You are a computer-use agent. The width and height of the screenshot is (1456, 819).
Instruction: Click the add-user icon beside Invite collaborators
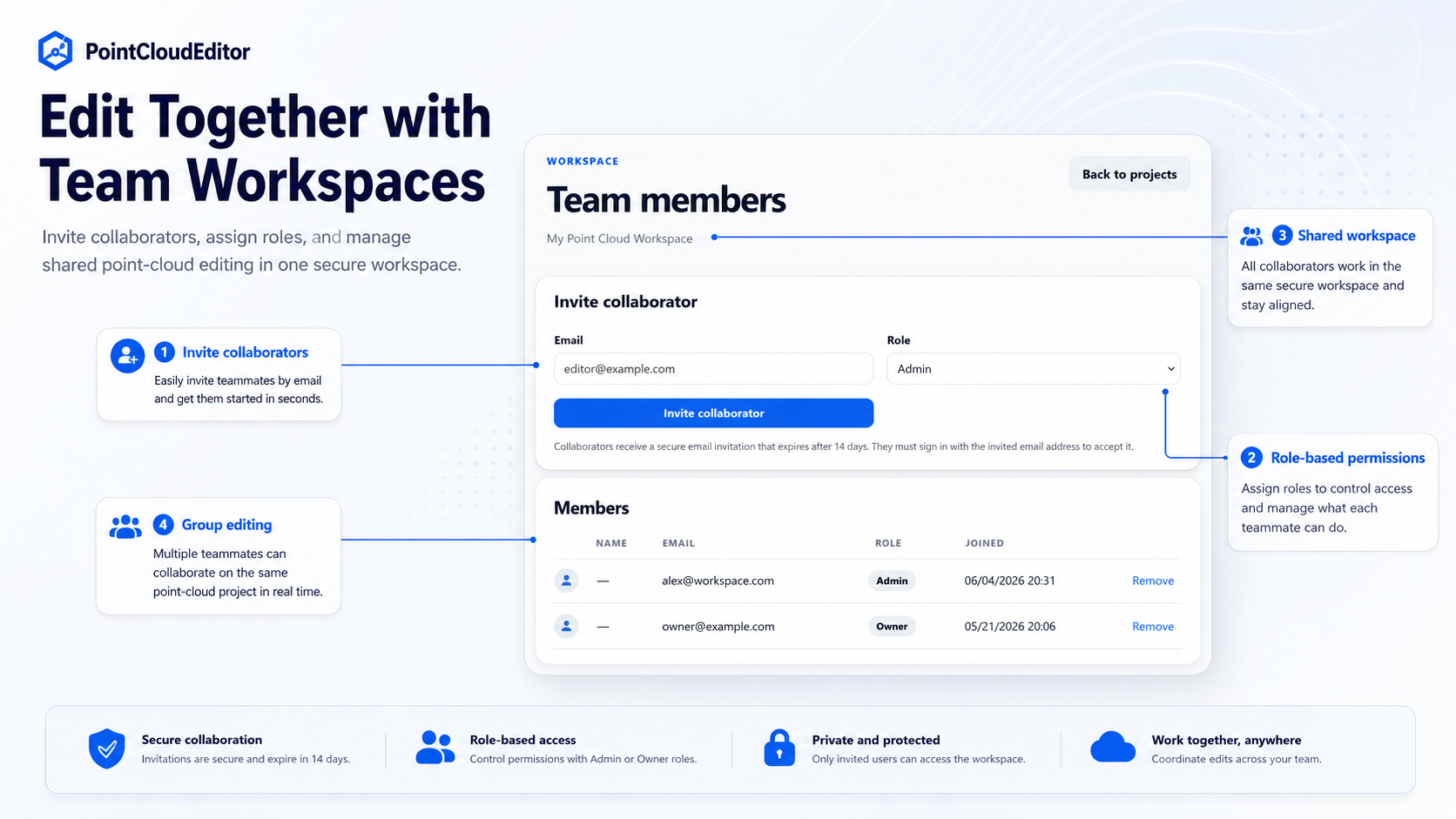(127, 356)
